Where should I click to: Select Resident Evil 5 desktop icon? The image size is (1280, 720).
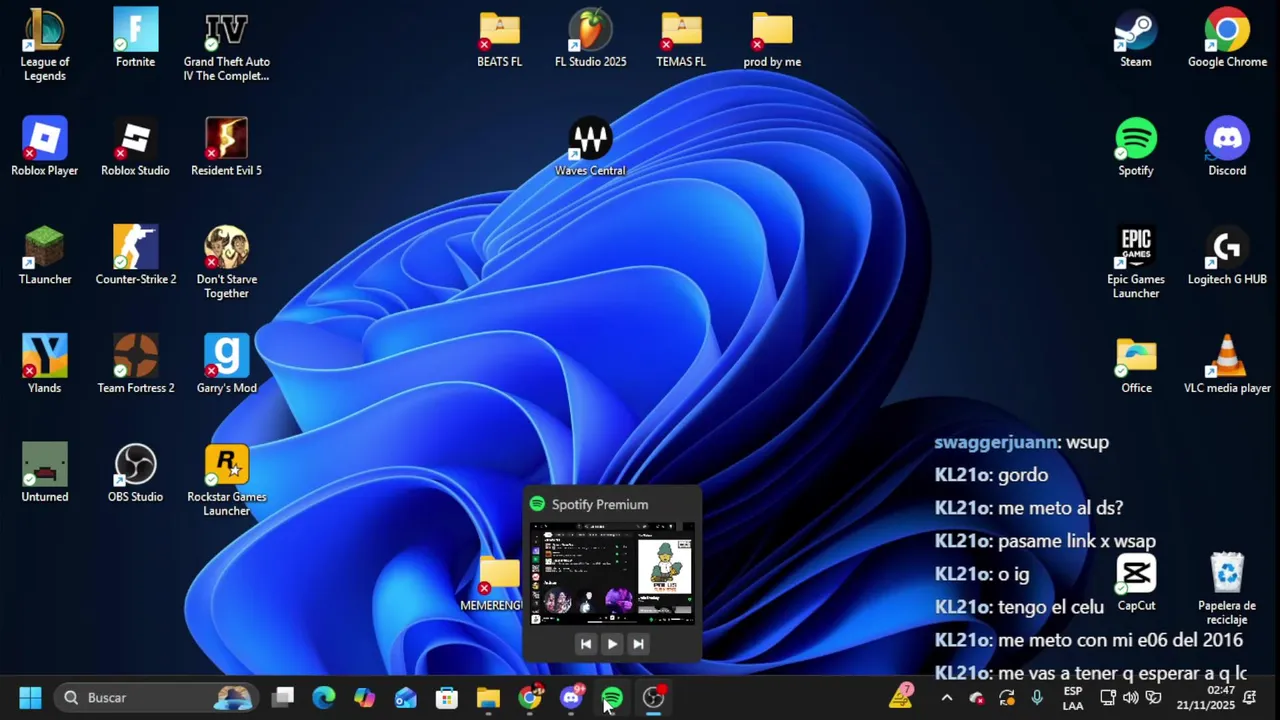pyautogui.click(x=226, y=146)
